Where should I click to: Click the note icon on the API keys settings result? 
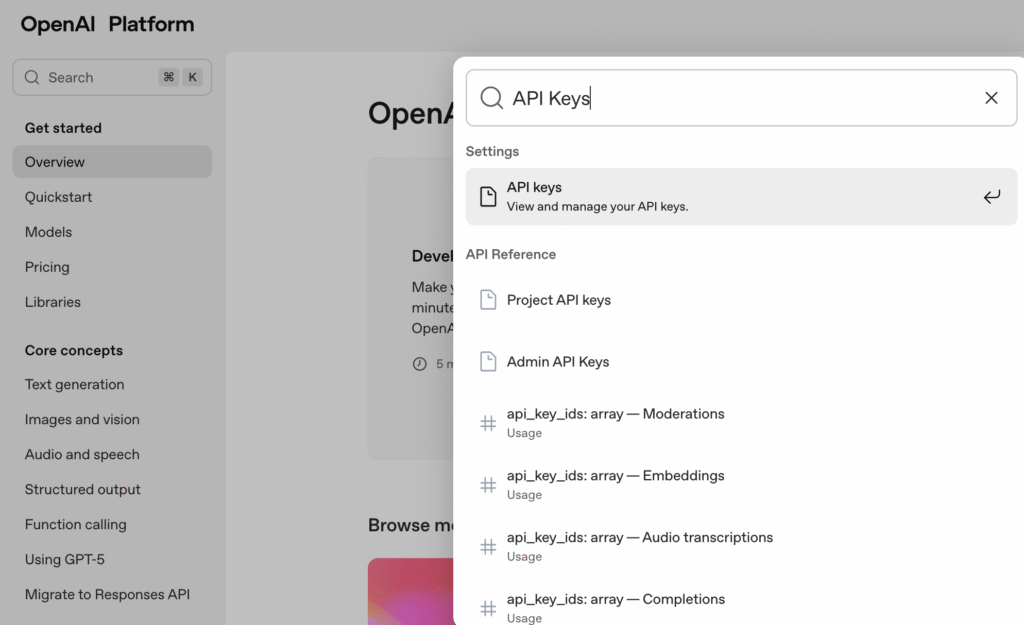tap(489, 196)
